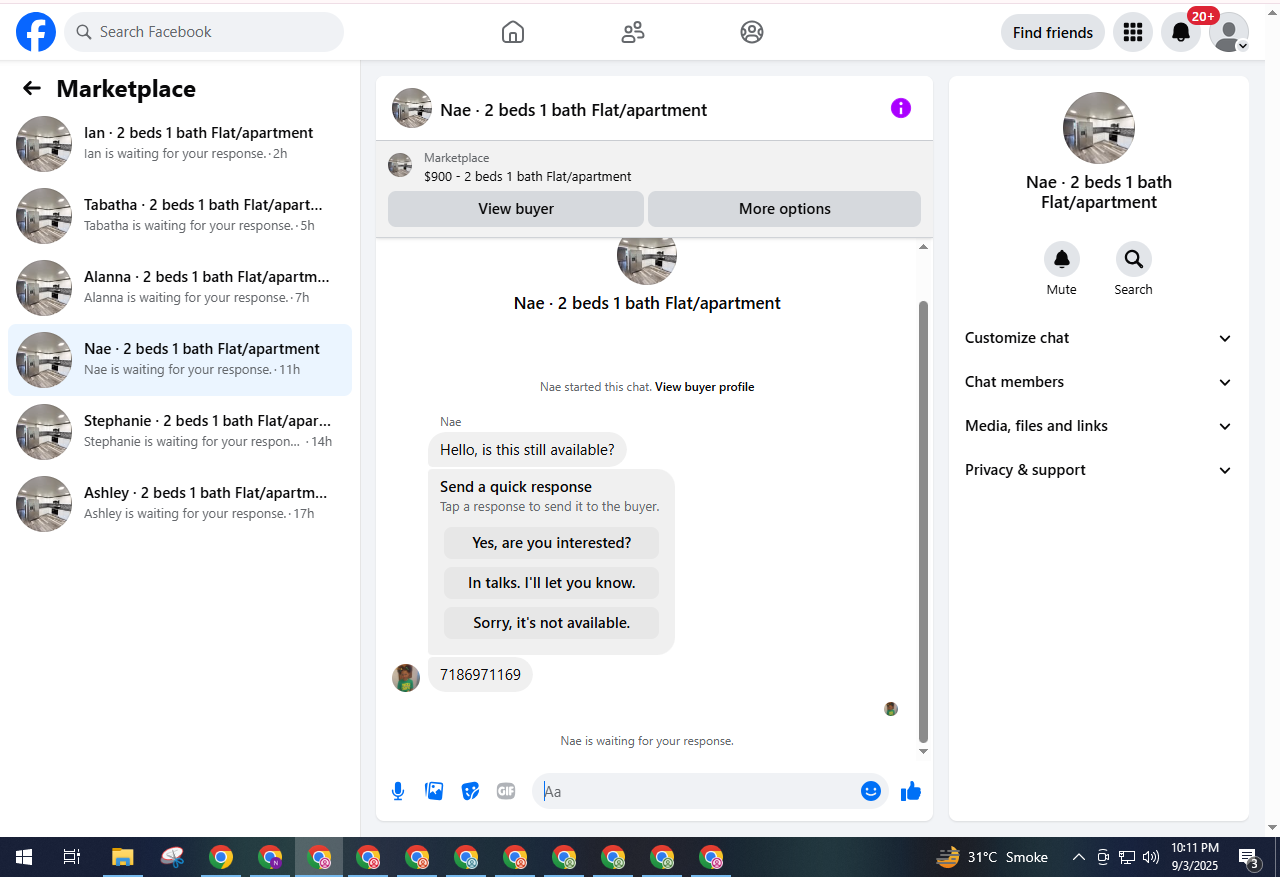The image size is (1280, 877).
Task: Attach a photo or file
Action: 434,791
